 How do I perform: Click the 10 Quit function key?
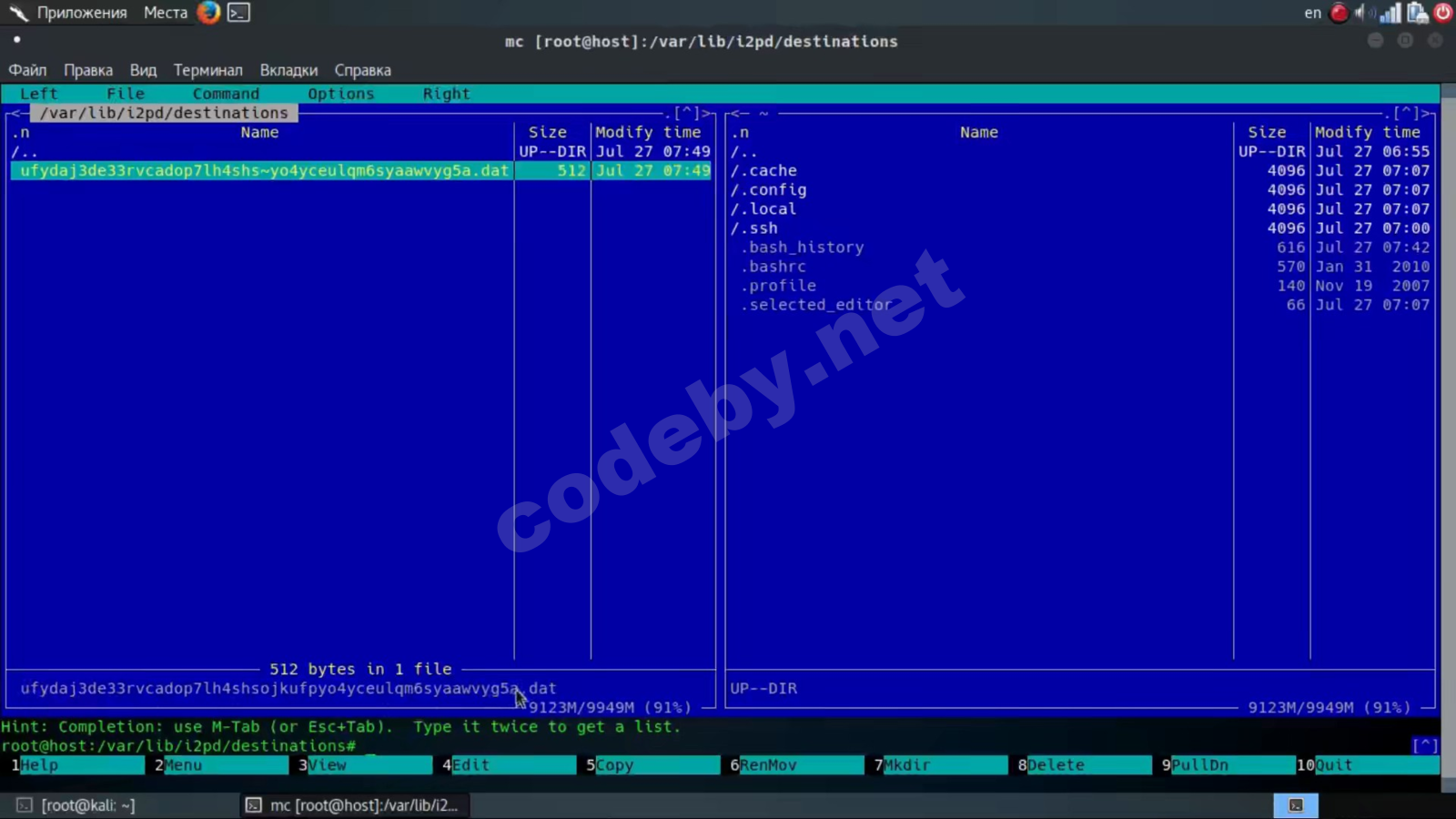pyautogui.click(x=1368, y=765)
